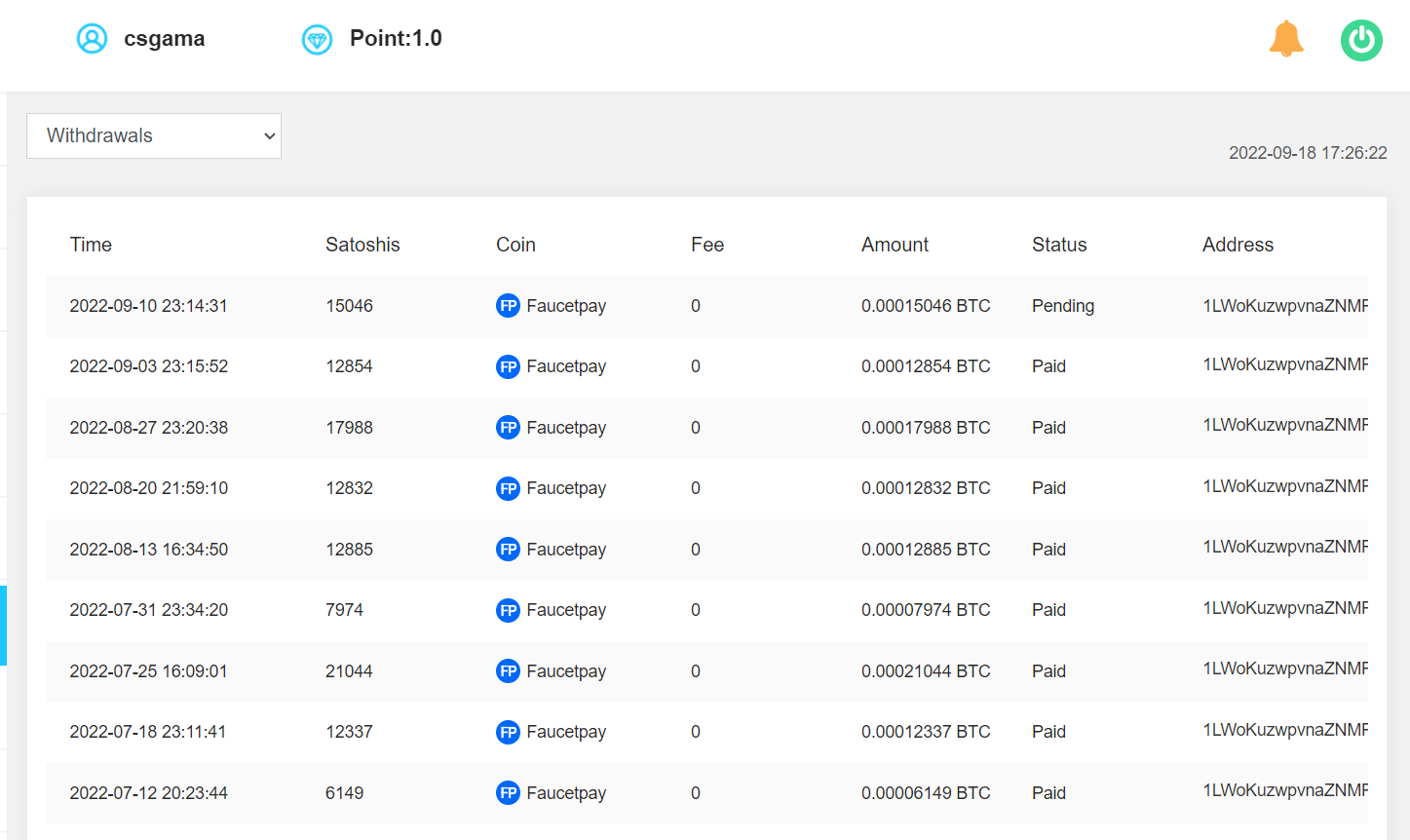The width and height of the screenshot is (1410, 840).
Task: Open the notification bell
Action: [x=1286, y=39]
